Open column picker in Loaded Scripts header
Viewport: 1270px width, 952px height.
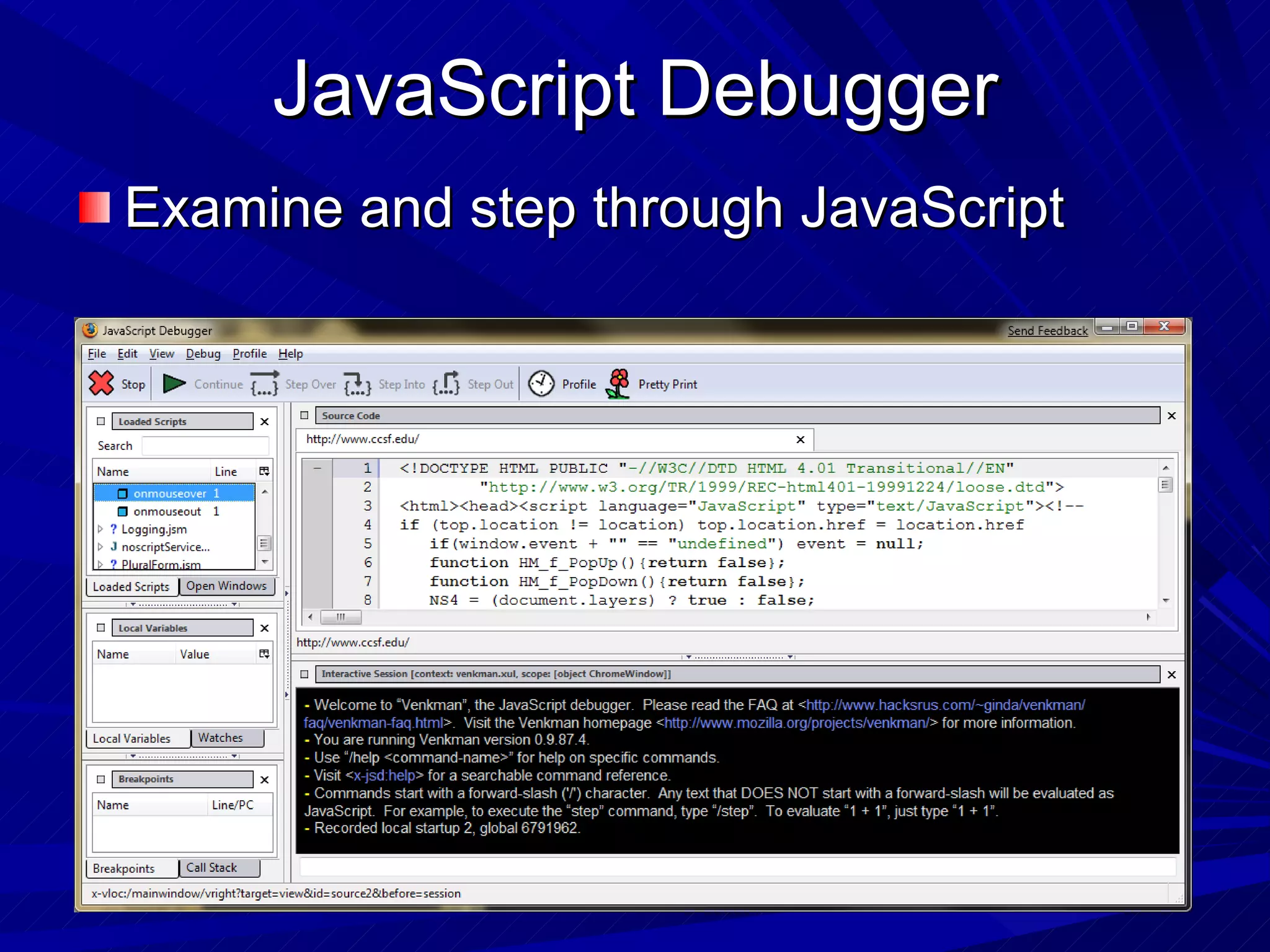tap(264, 471)
